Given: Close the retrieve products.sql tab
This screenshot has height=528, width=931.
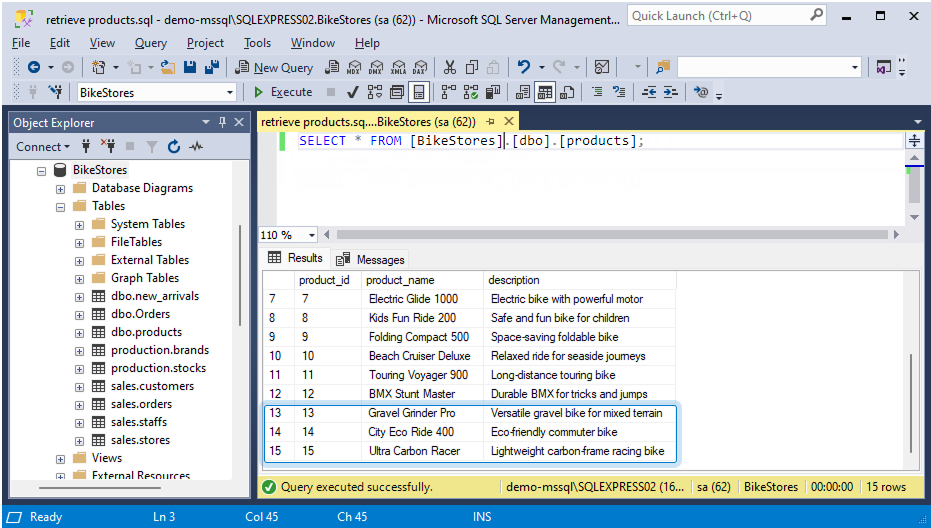Looking at the screenshot, I should click(509, 122).
